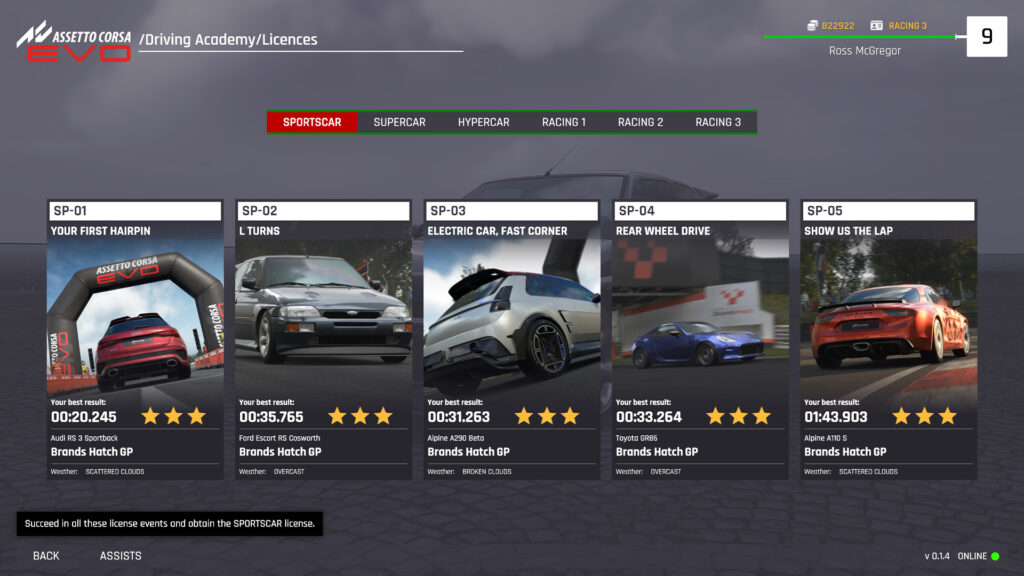
Task: Click the credits coin icon
Action: point(811,25)
